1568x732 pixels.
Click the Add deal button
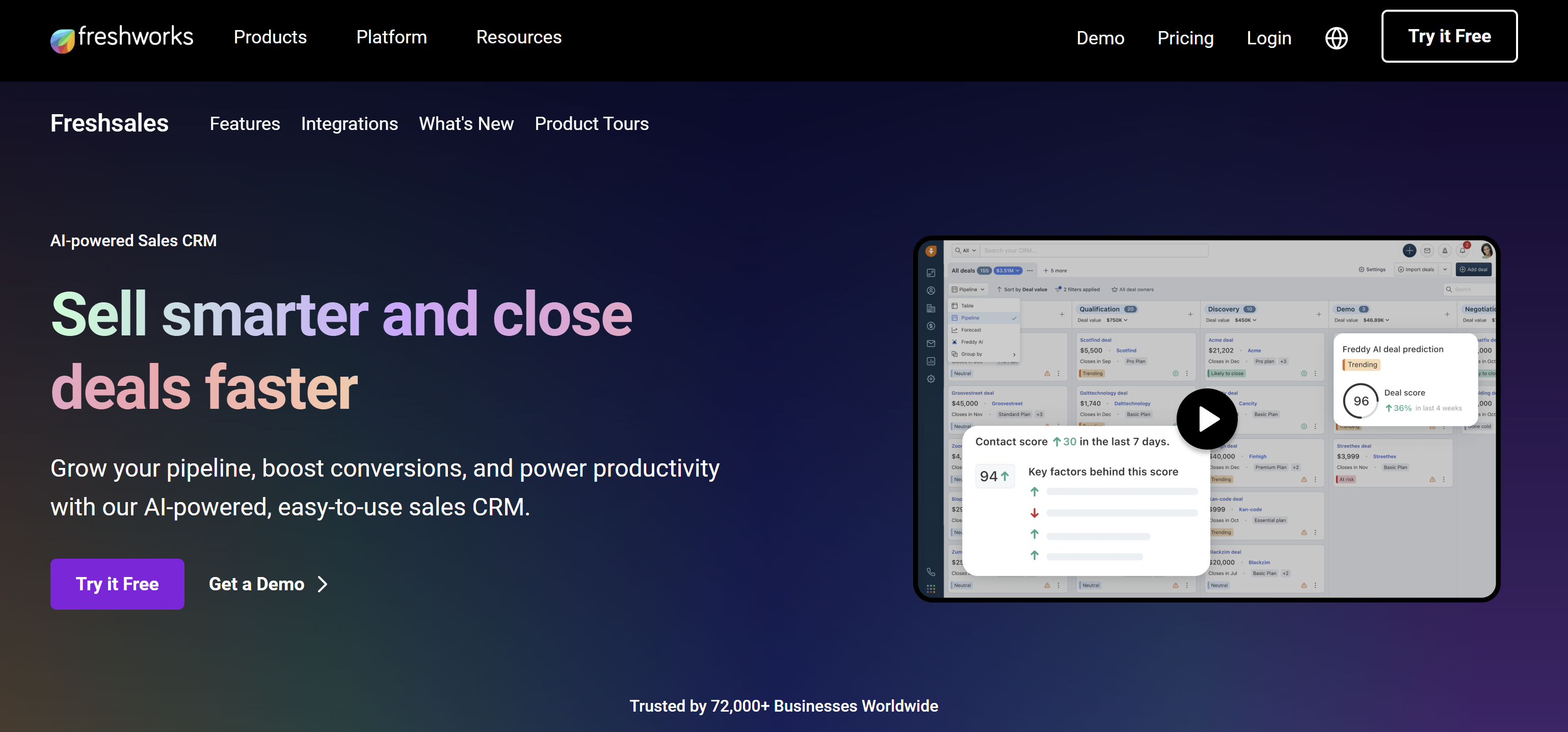tap(1474, 269)
